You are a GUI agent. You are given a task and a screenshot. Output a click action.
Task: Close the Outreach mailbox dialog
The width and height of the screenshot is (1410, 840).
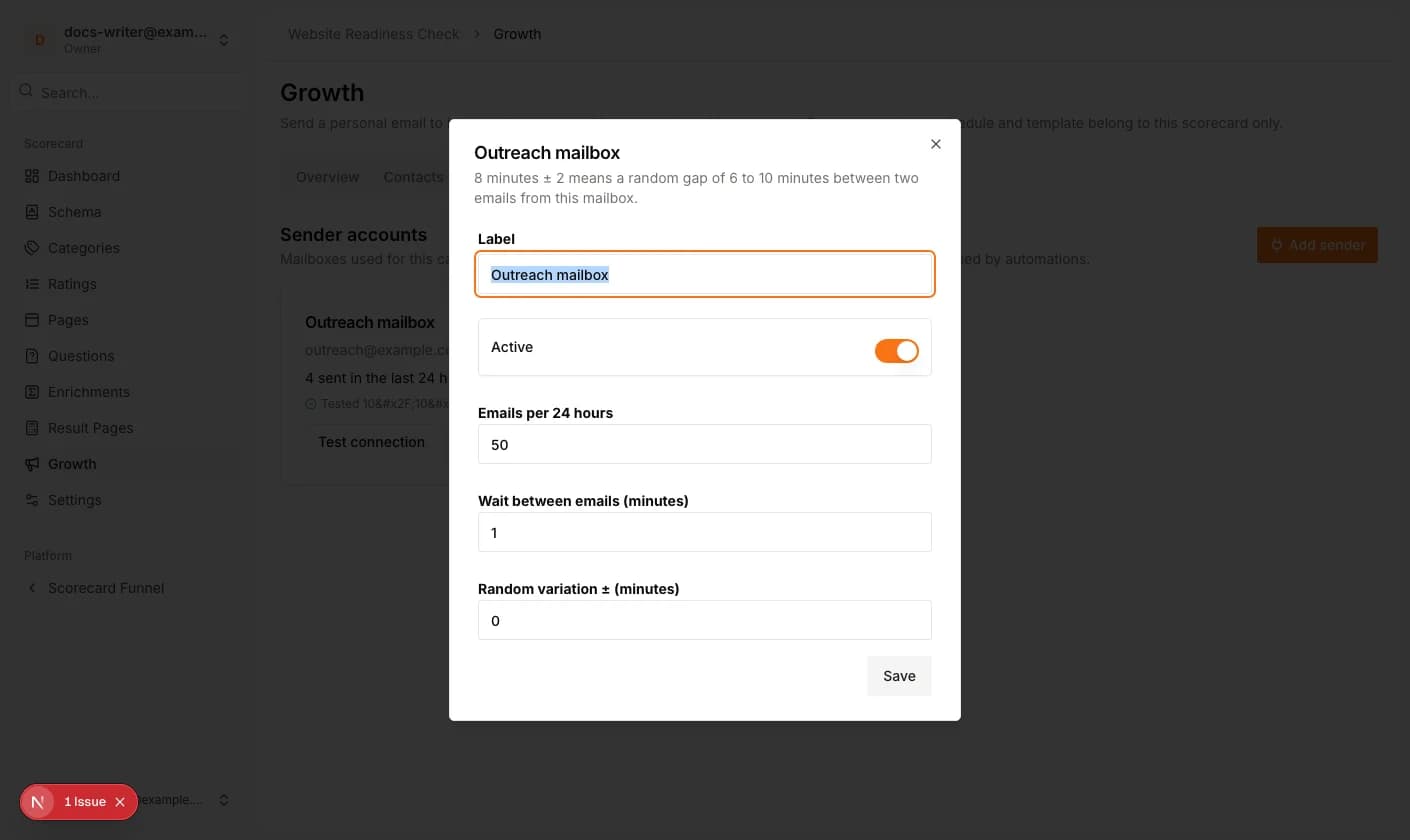click(x=936, y=144)
